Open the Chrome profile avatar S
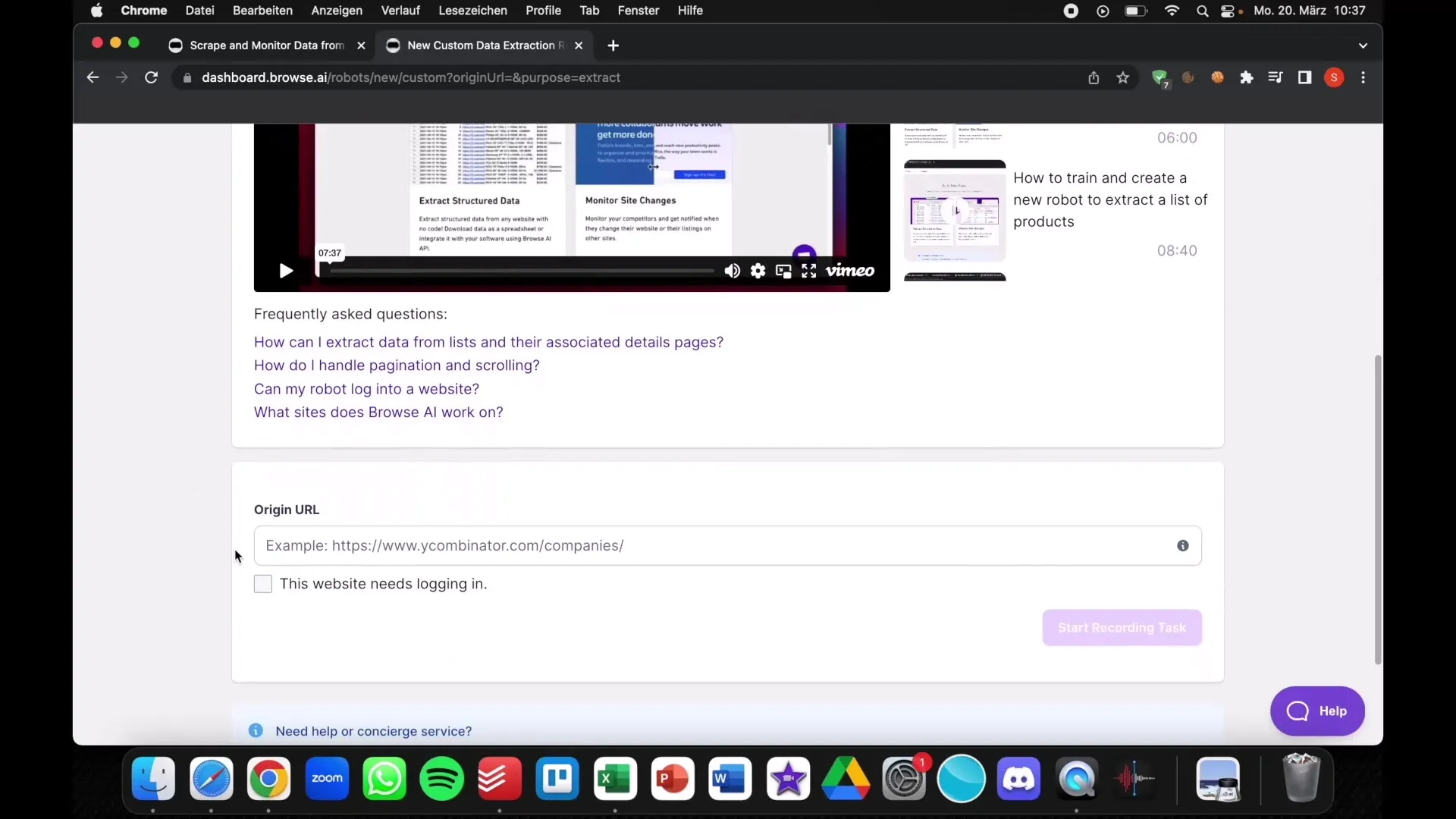Screen dimensions: 1456x819 coord(1334,77)
